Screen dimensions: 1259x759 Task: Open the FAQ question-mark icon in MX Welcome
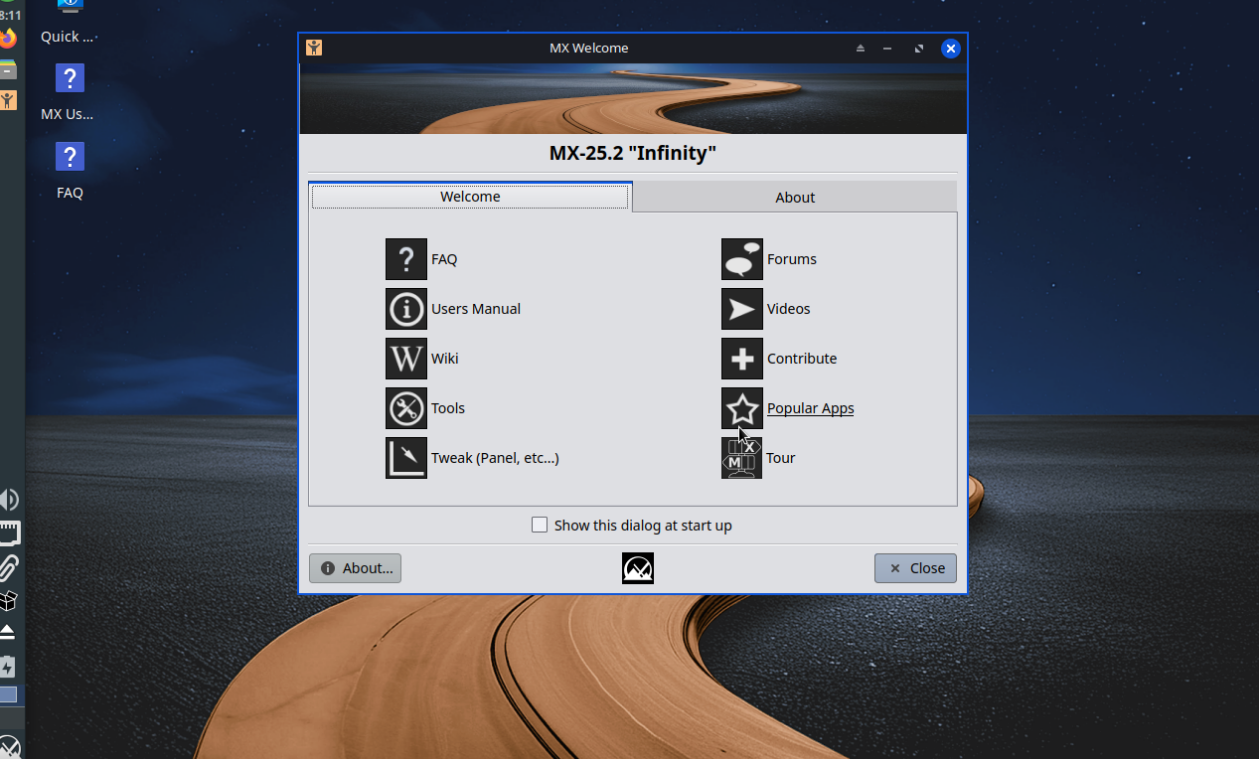point(406,259)
